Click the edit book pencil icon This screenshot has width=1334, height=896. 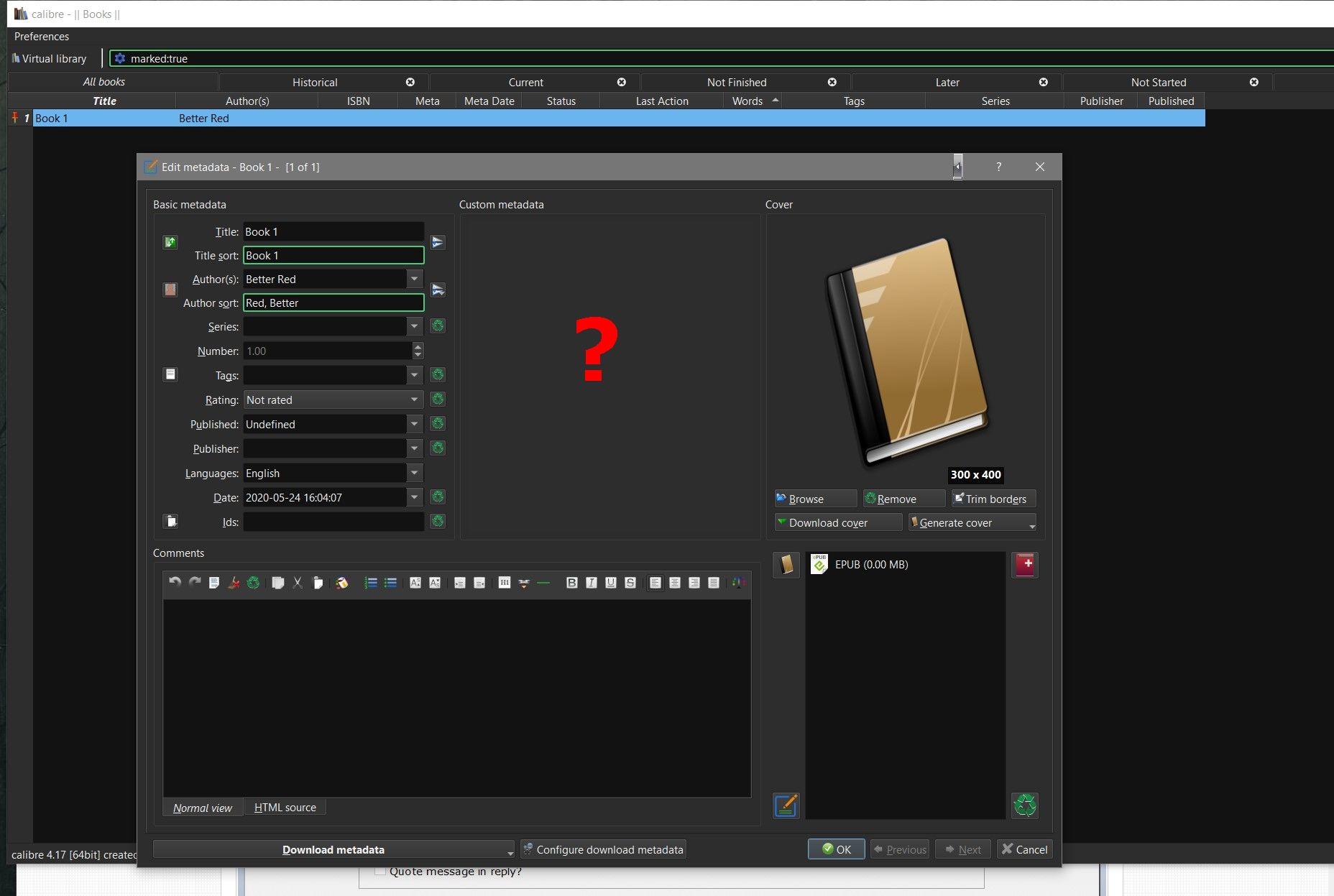coord(786,805)
